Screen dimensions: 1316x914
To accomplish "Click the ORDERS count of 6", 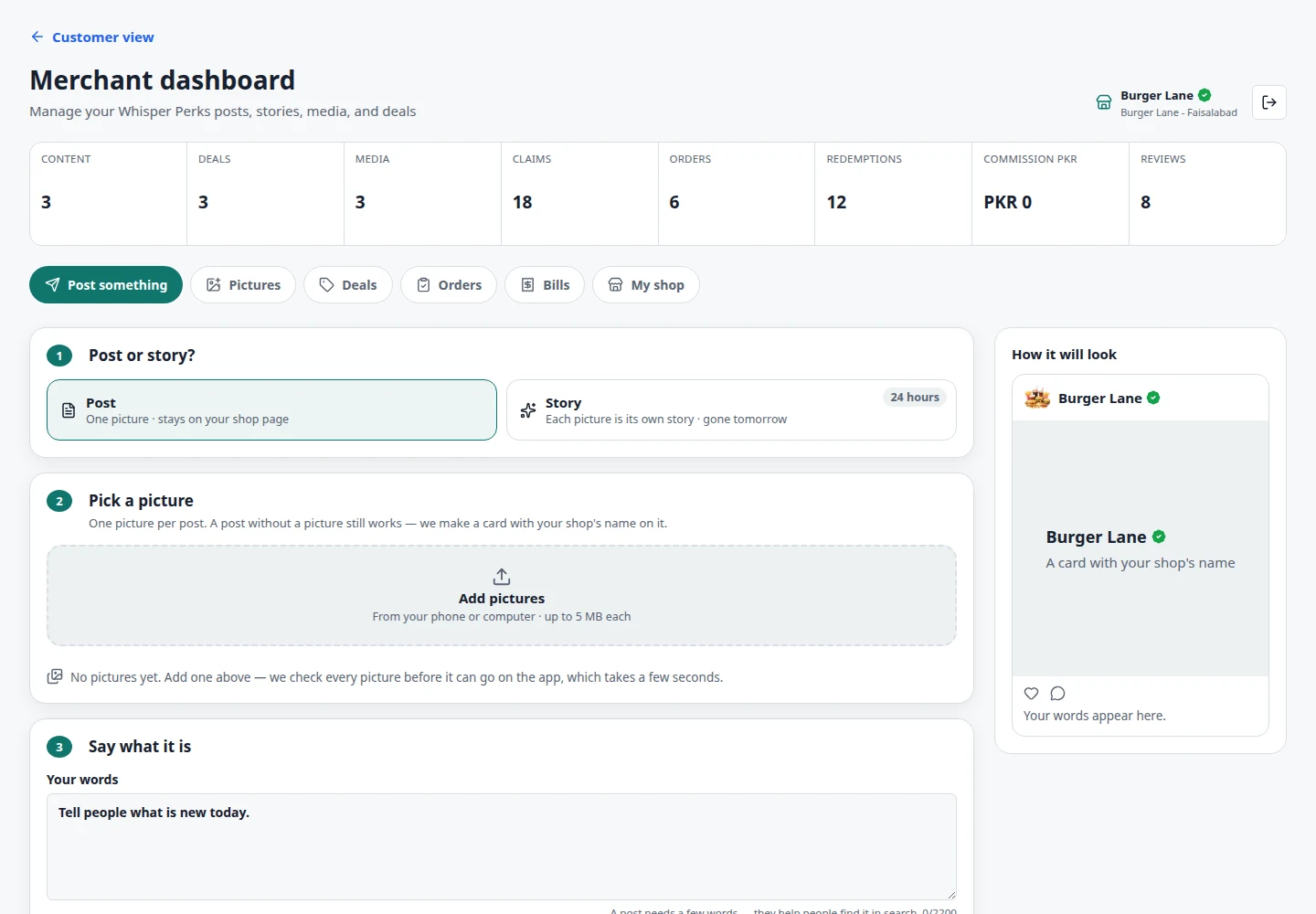I will point(674,202).
